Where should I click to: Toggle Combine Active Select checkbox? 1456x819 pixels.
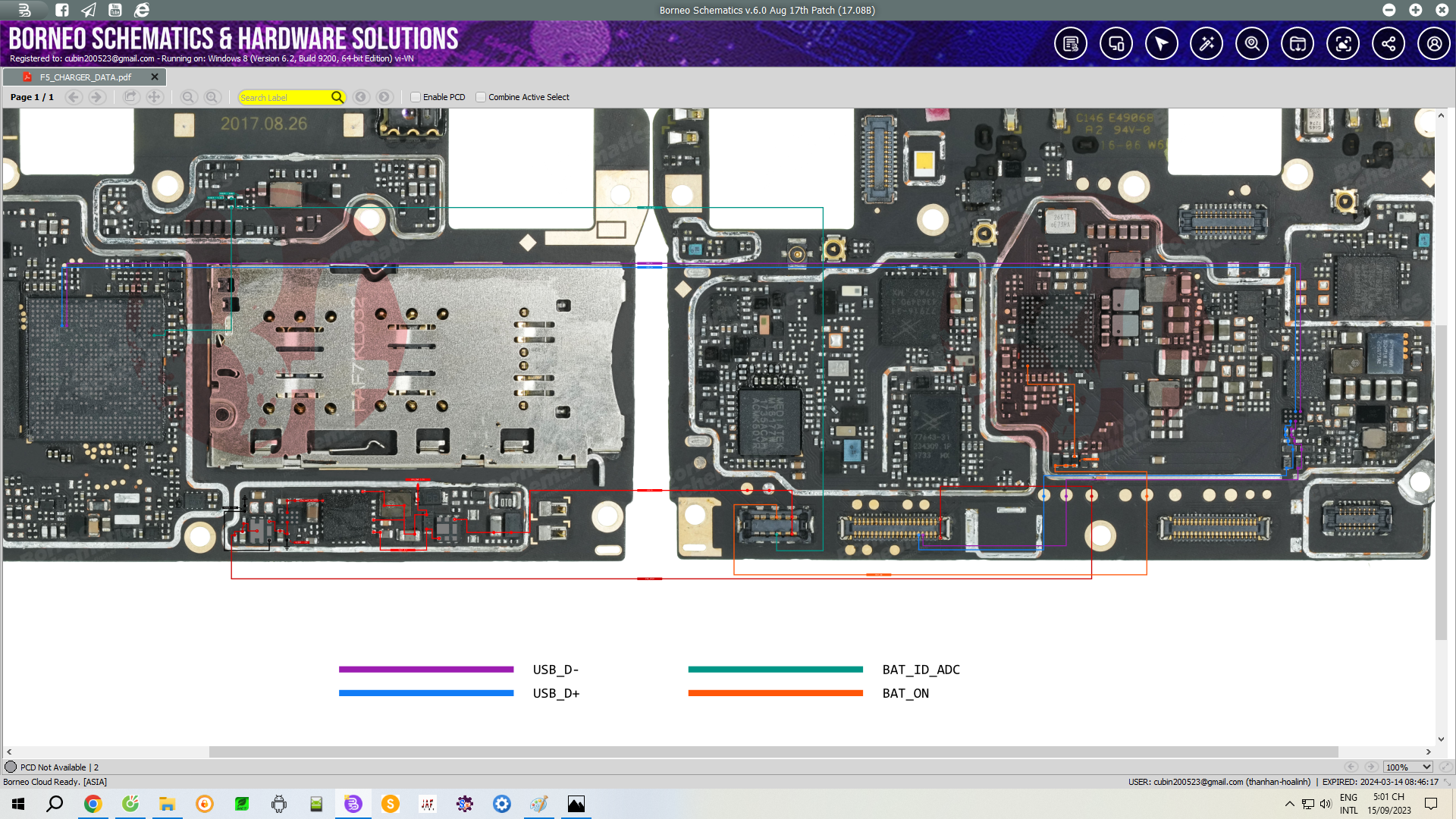tap(481, 97)
